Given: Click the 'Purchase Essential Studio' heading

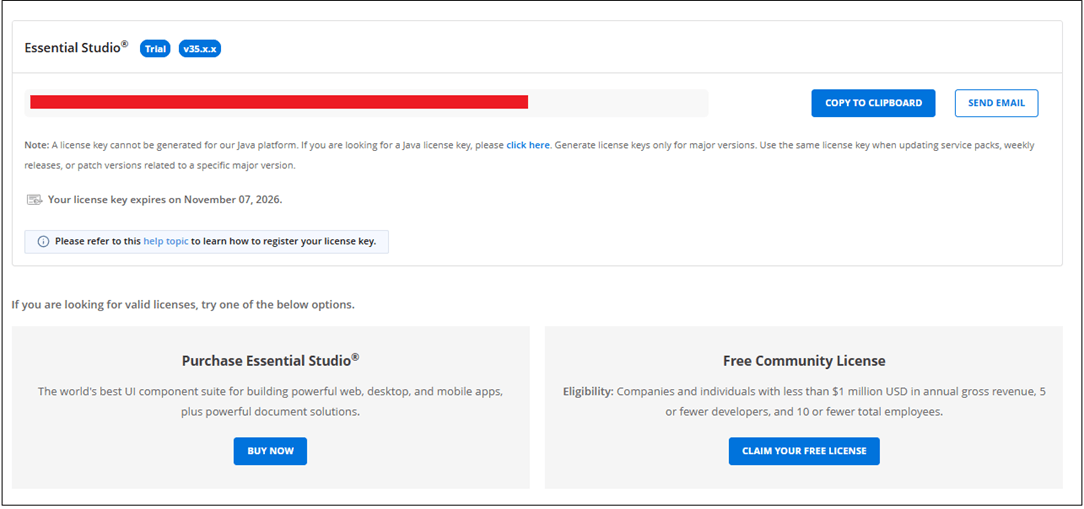Looking at the screenshot, I should [270, 360].
